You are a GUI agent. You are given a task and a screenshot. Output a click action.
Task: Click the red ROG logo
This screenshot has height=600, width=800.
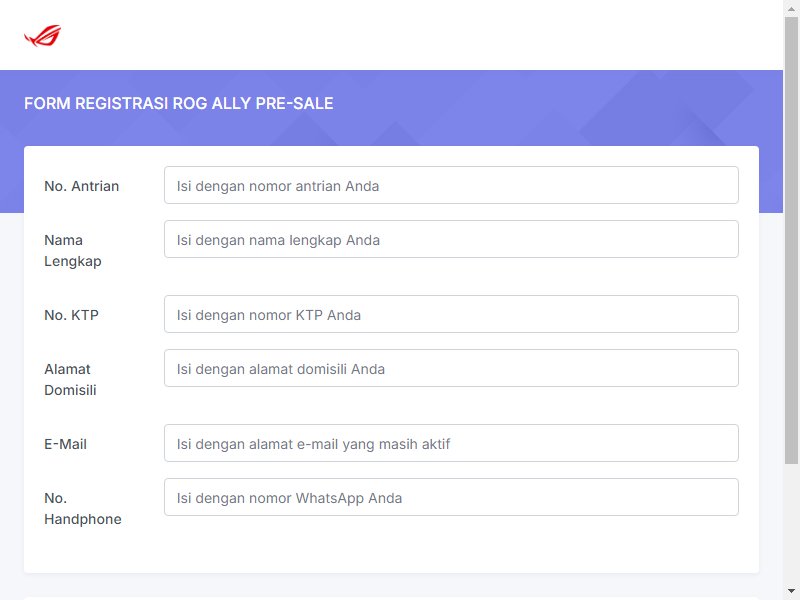pyautogui.click(x=42, y=36)
